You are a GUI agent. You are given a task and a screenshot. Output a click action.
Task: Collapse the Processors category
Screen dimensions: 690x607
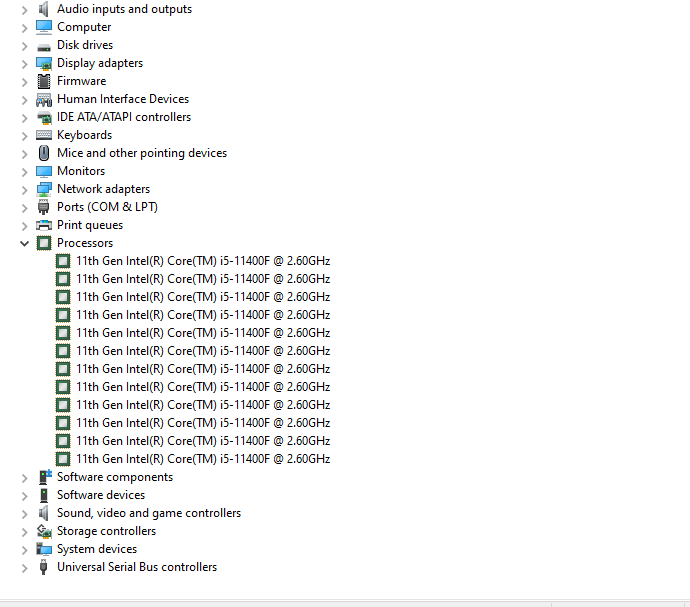click(25, 243)
